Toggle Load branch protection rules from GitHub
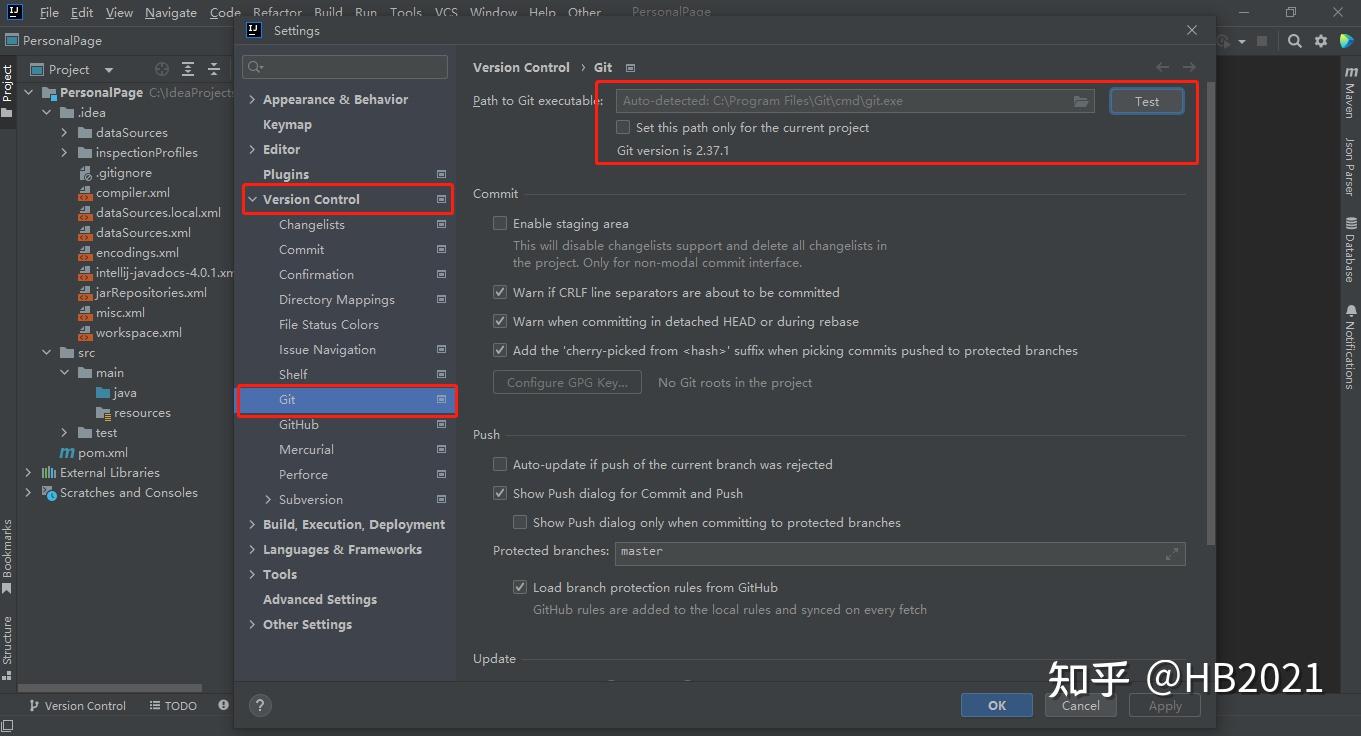1361x736 pixels. pos(520,587)
